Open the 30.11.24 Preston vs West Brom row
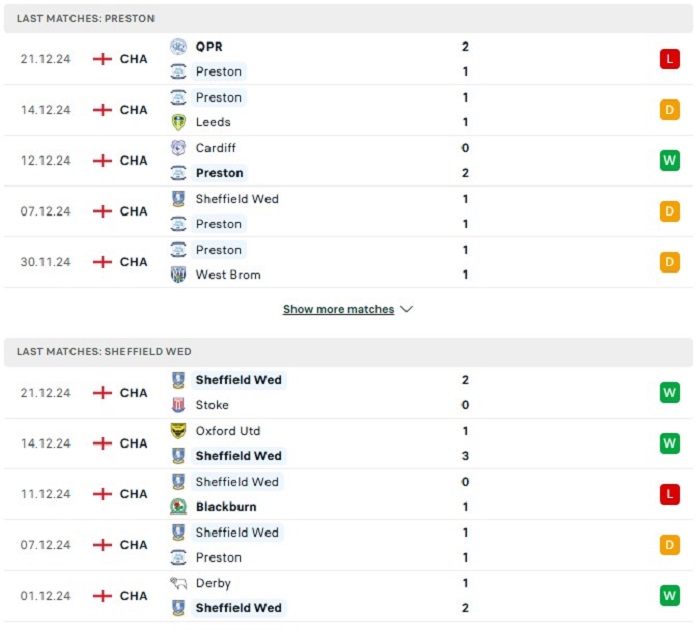The image size is (700, 631). (348, 262)
